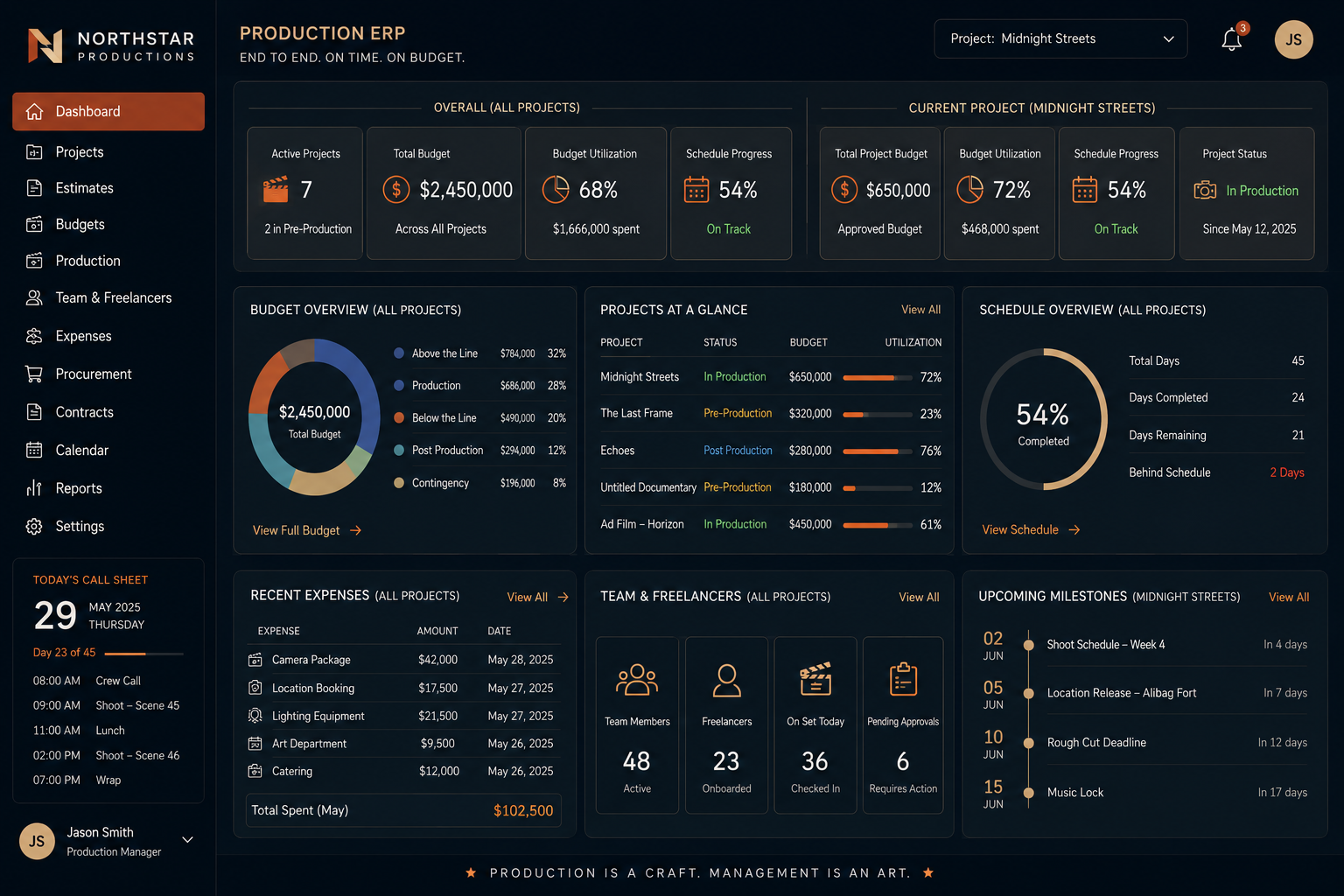Click the Echoes 76% utilization bar
This screenshot has height=896, width=1344.
click(878, 451)
